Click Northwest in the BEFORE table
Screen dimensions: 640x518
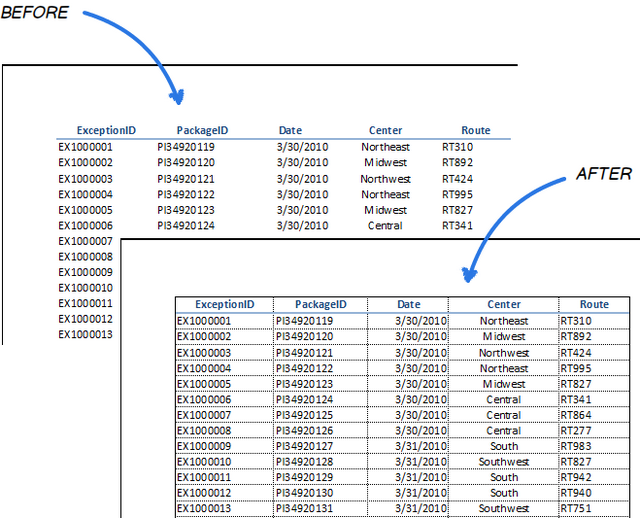click(x=385, y=179)
